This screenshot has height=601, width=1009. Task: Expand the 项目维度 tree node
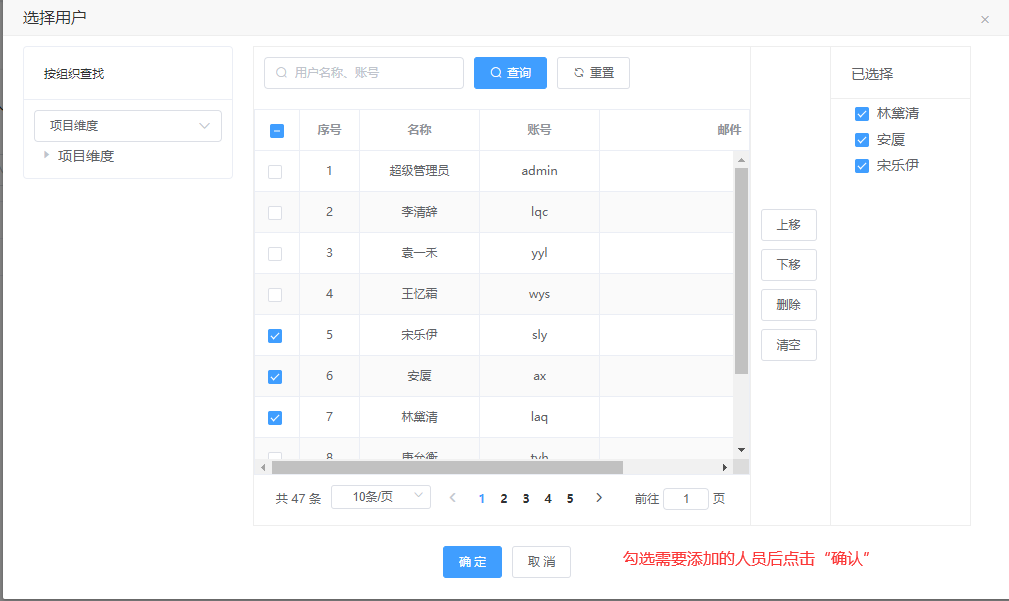[46, 155]
